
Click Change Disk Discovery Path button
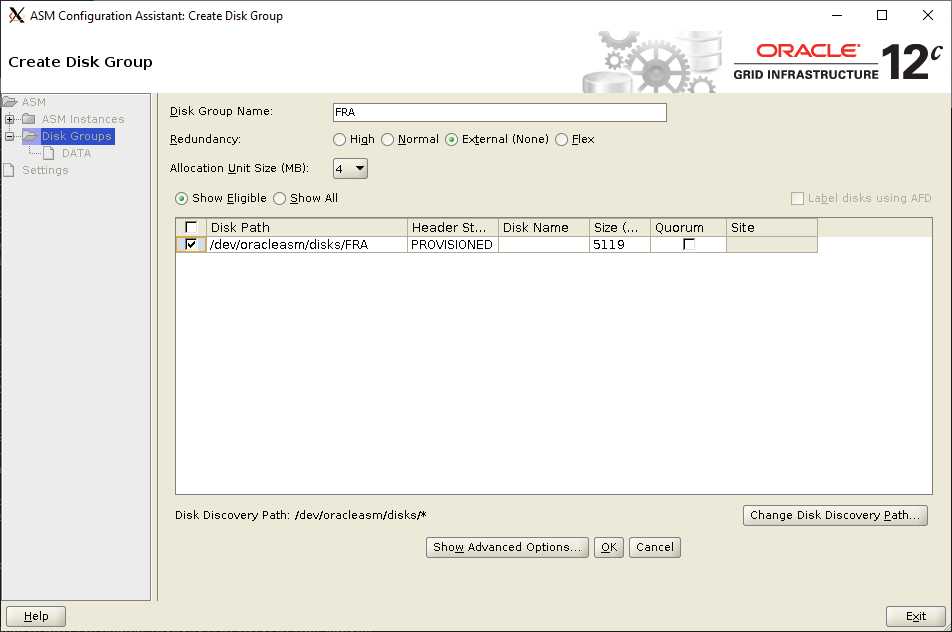coord(835,515)
